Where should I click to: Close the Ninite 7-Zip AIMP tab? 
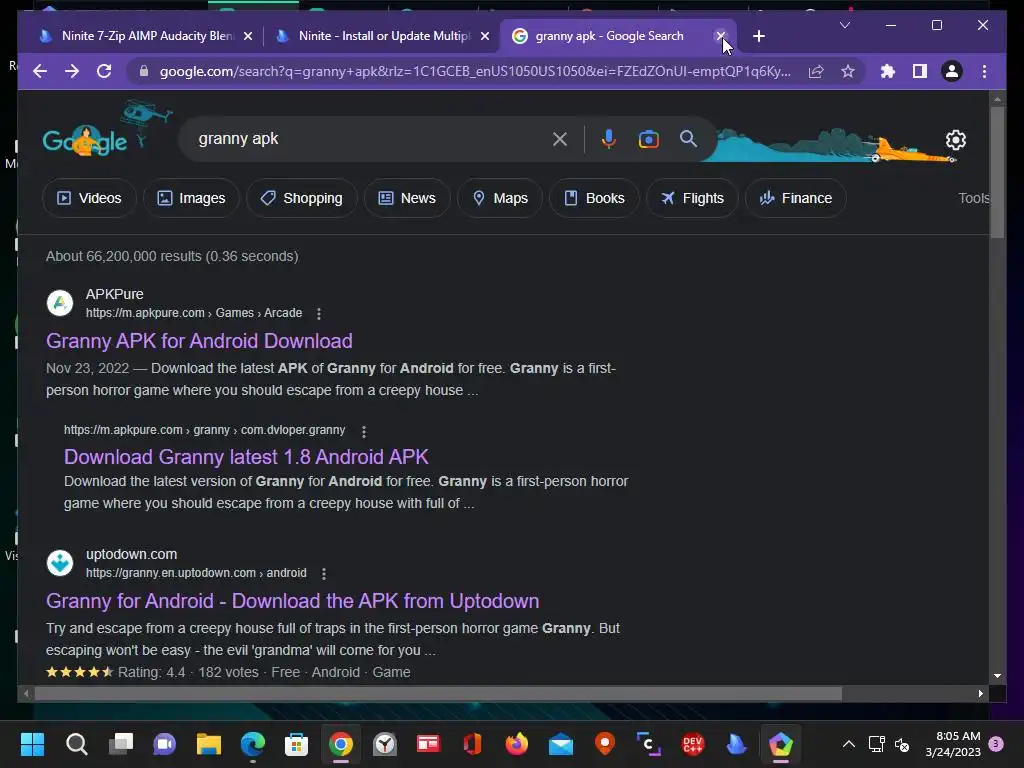point(248,36)
